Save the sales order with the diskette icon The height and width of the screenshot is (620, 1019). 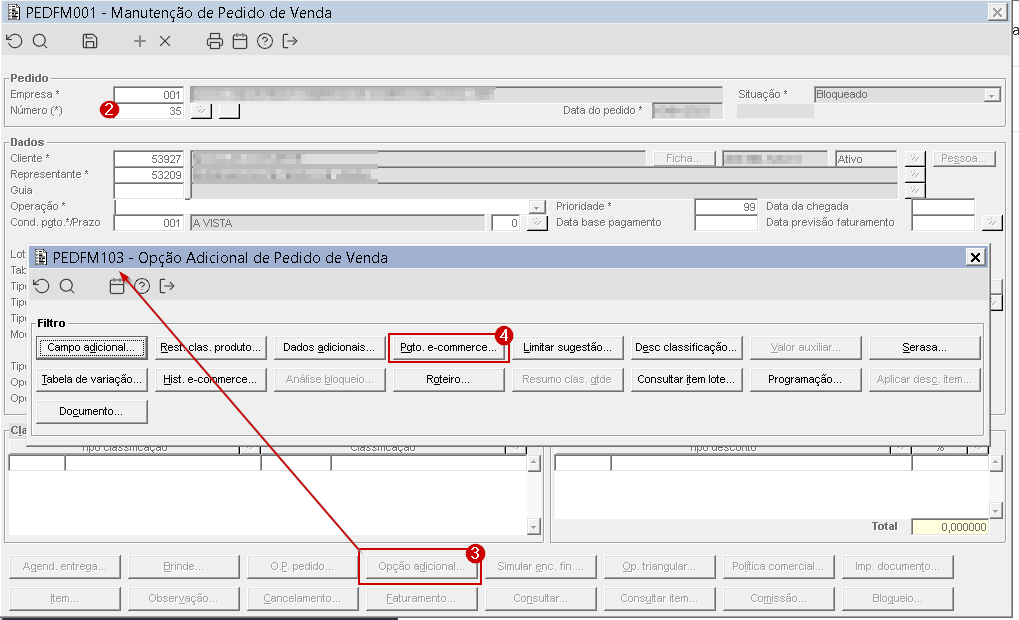click(x=90, y=42)
